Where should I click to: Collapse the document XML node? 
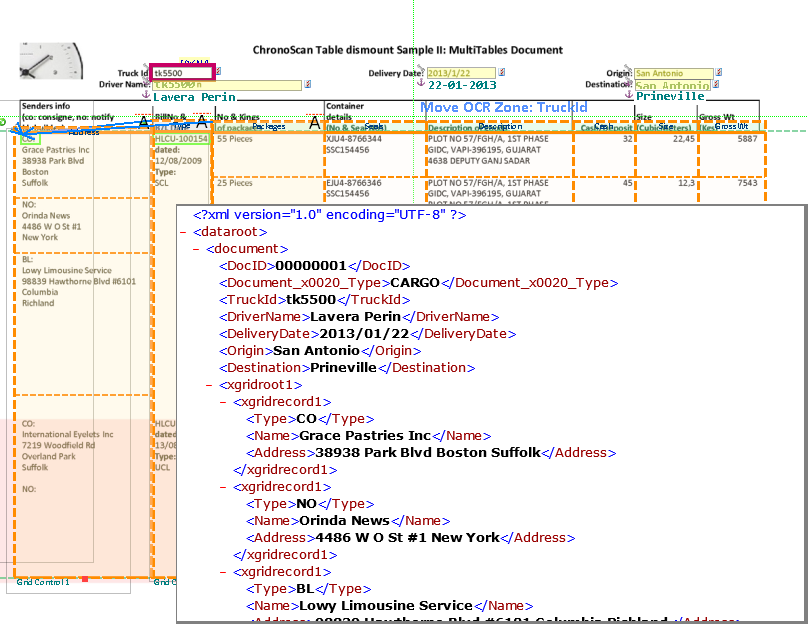tap(196, 249)
